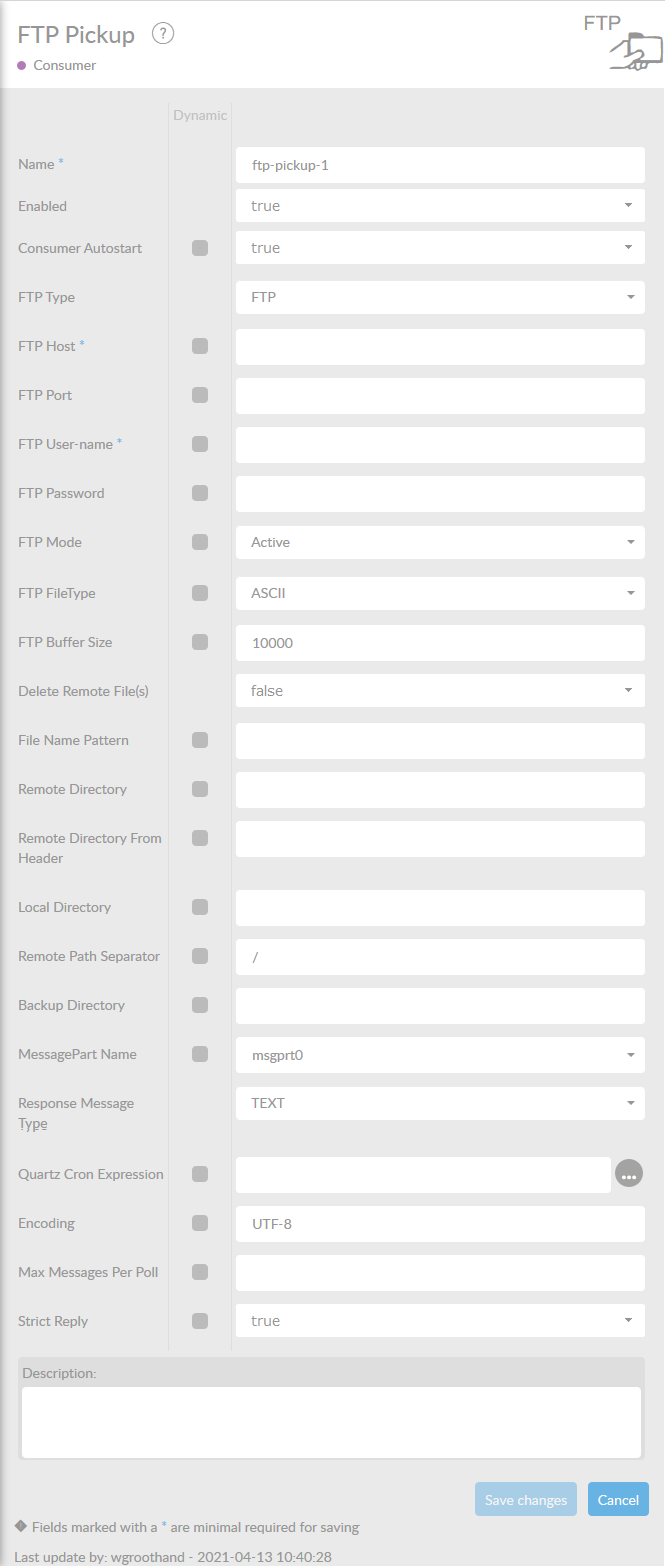Check the dynamic box for Remote Directory
This screenshot has height=1566, width=665.
(200, 789)
